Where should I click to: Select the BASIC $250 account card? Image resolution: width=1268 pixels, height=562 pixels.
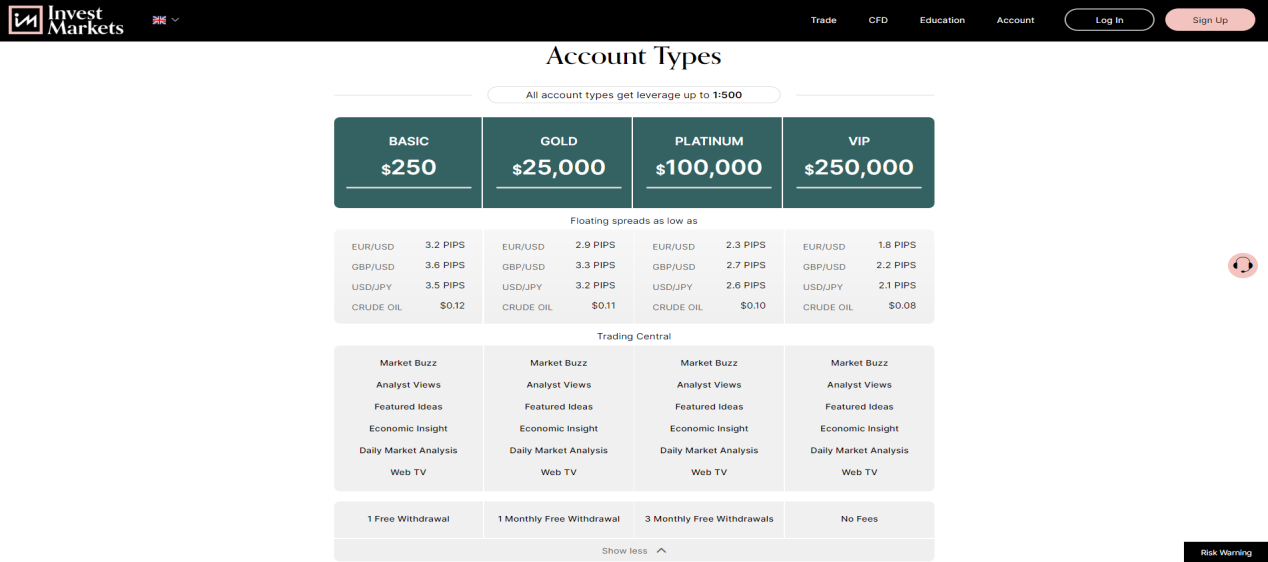pyautogui.click(x=408, y=162)
